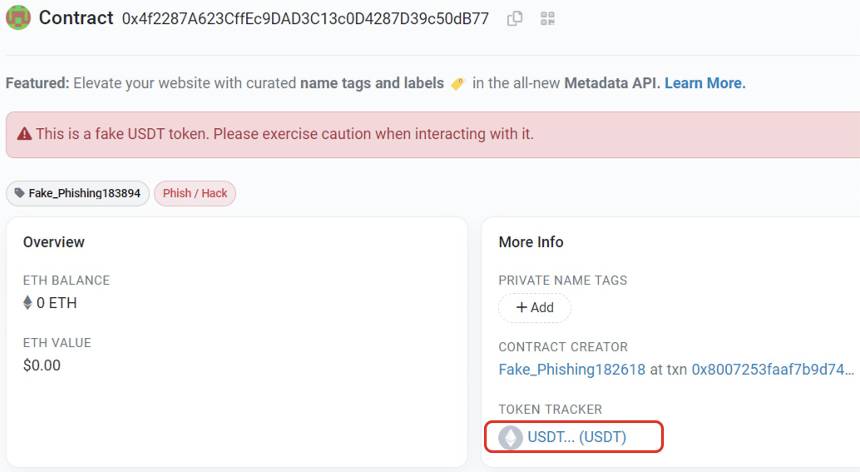Copy the contract address to clipboard
This screenshot has width=860, height=472.
[514, 19]
